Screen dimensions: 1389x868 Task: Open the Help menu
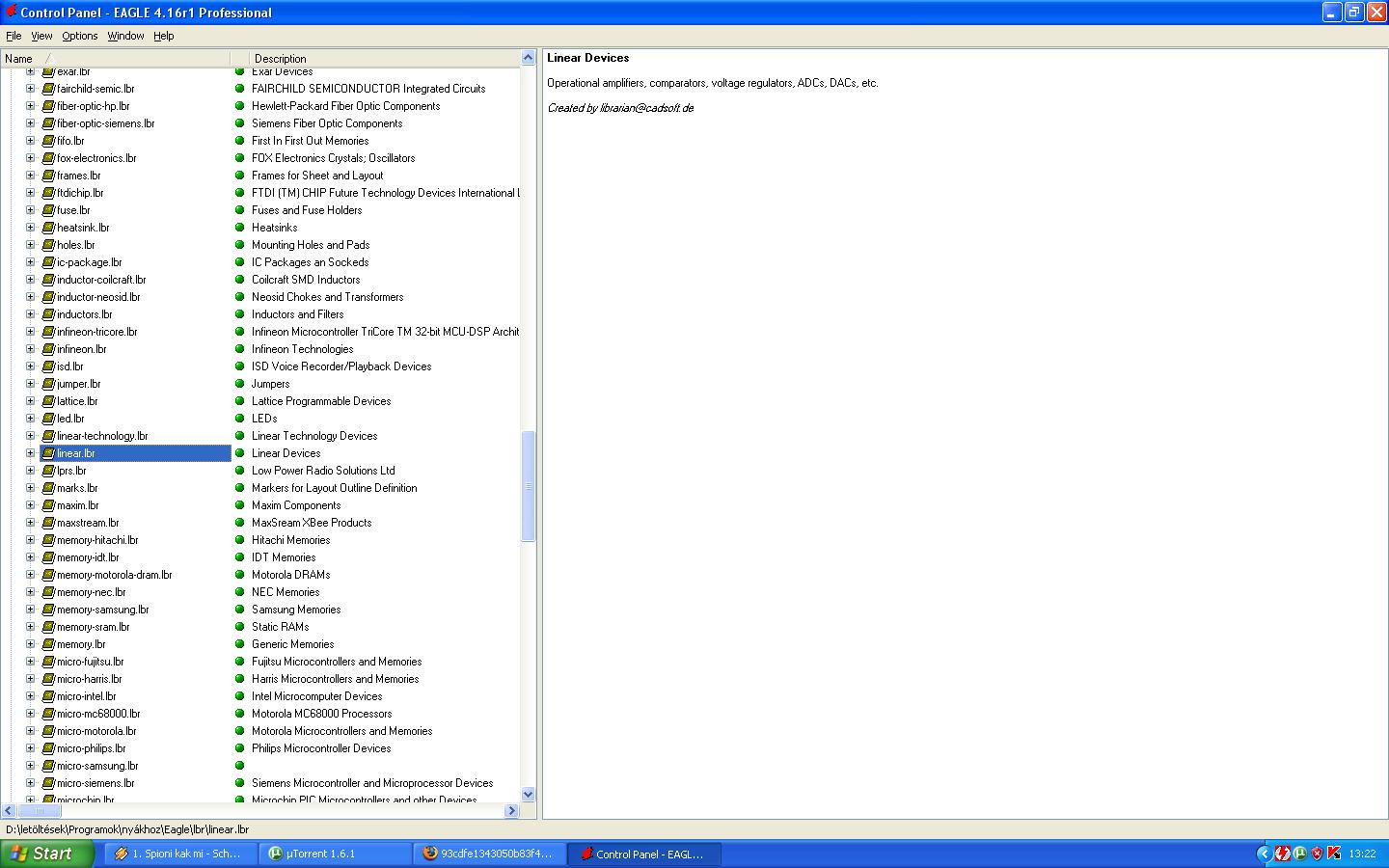(164, 36)
